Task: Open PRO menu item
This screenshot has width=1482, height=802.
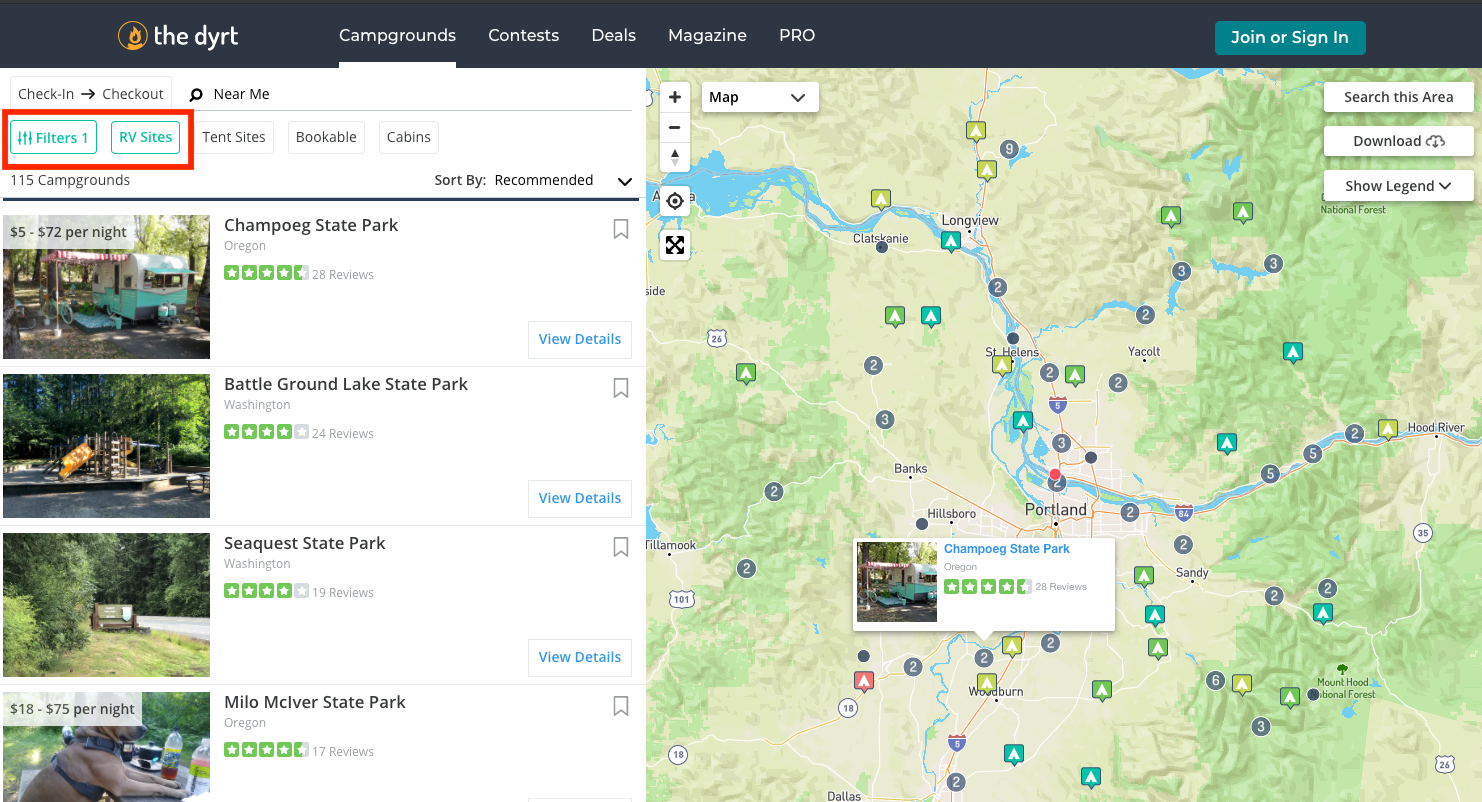Action: [797, 35]
